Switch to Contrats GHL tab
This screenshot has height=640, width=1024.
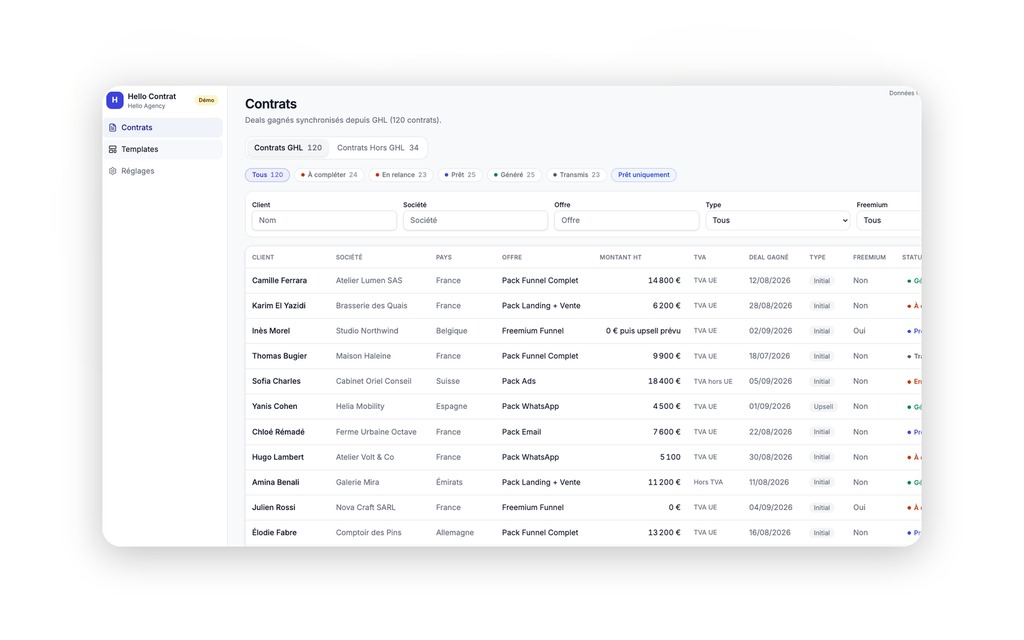tap(287, 148)
